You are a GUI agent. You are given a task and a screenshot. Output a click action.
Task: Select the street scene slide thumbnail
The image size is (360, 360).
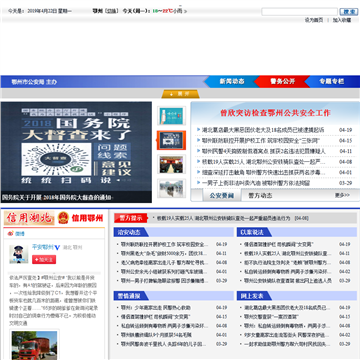click(171, 188)
